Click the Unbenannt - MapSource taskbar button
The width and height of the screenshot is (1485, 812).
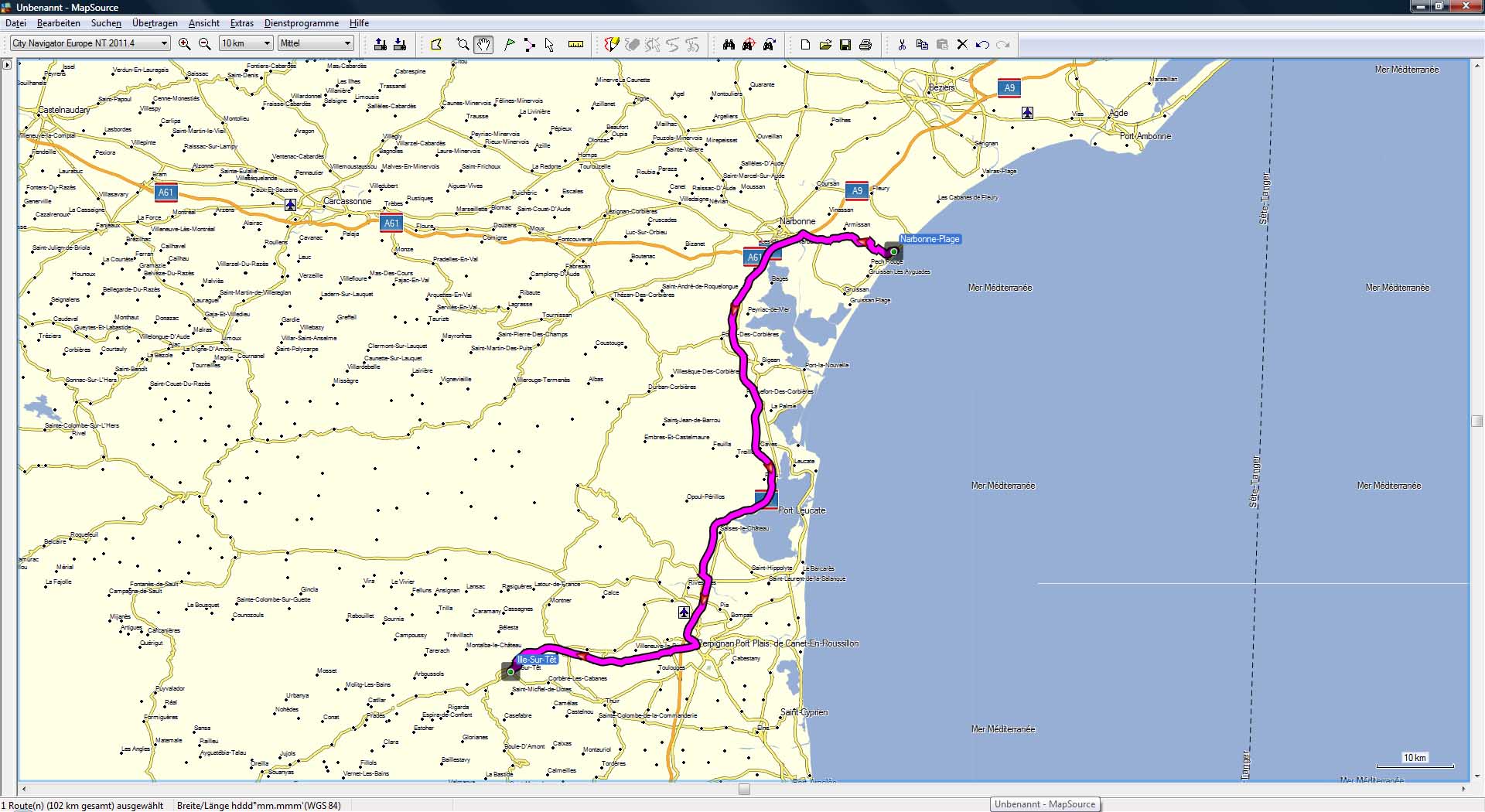(x=1044, y=804)
